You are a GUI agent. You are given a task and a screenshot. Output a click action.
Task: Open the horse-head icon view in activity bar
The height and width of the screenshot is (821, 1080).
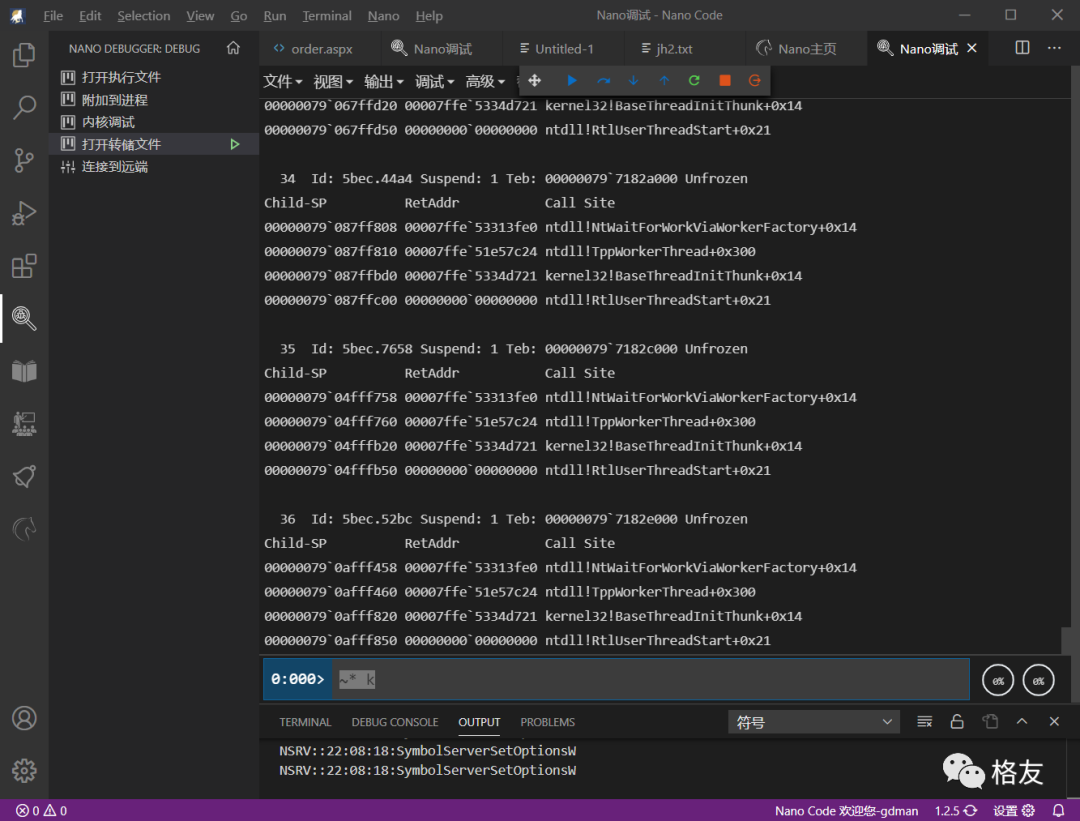tap(24, 529)
